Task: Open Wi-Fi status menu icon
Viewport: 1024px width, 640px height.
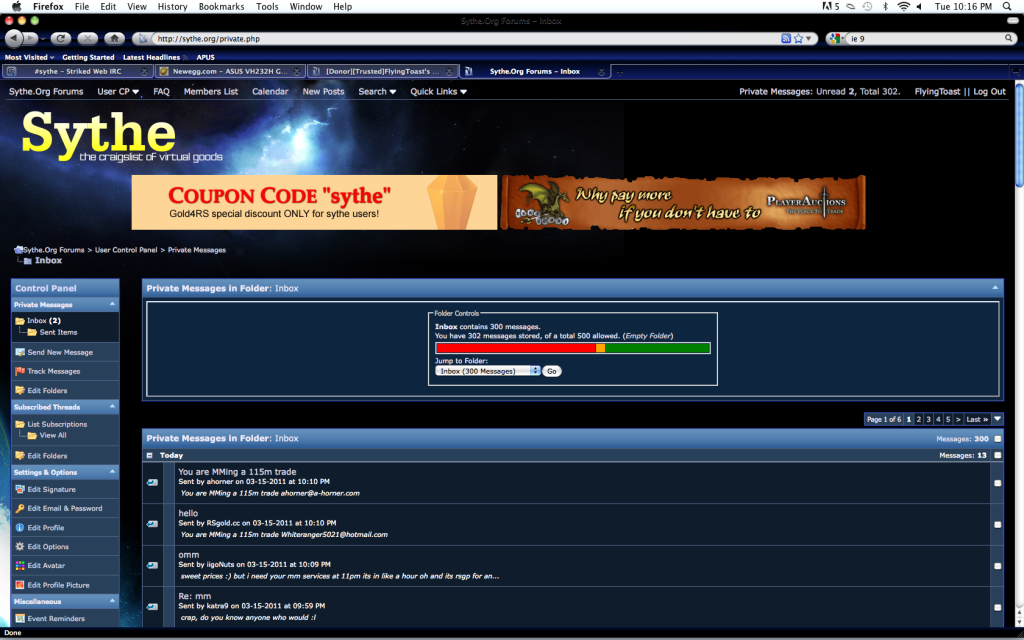Action: [903, 7]
